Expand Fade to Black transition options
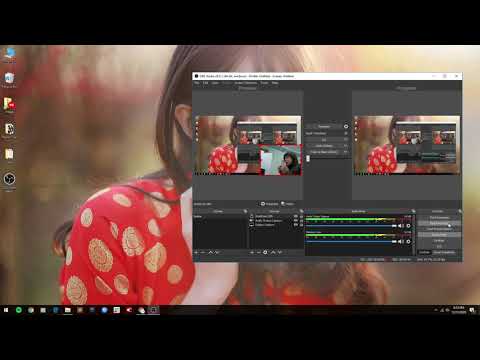The height and width of the screenshot is (360, 480). tap(346, 152)
